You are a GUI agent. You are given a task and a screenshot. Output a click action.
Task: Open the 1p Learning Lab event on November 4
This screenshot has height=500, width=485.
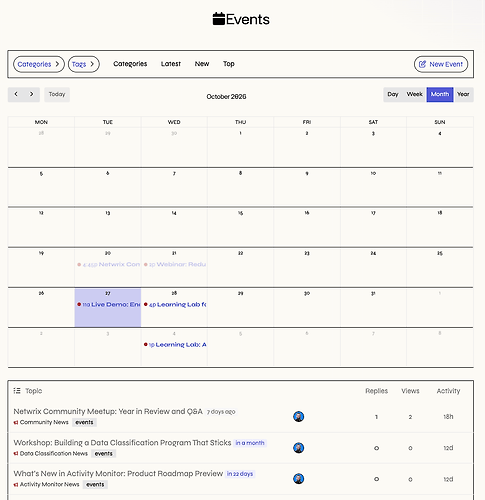tap(175, 344)
